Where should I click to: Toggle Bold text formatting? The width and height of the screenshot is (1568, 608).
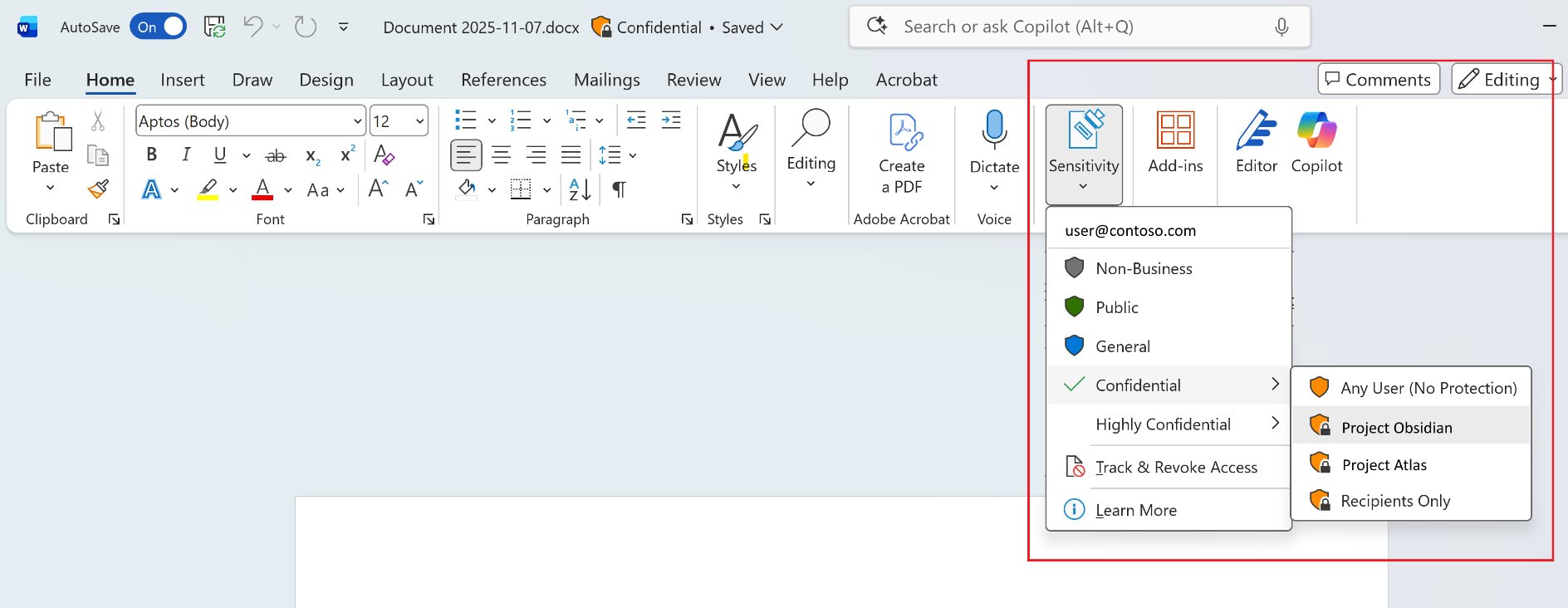(x=151, y=154)
